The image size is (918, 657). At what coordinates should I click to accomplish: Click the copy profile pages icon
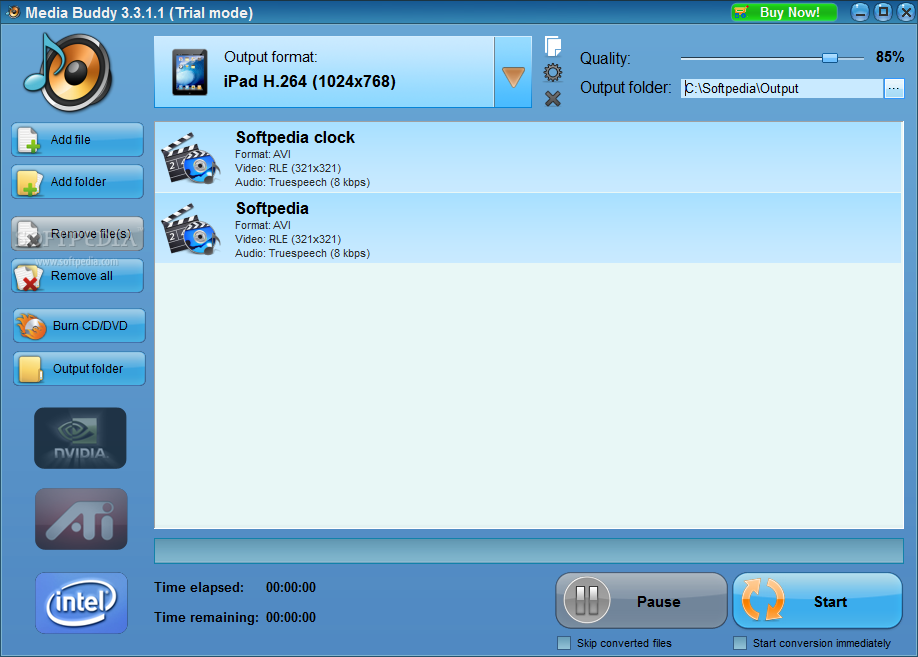coord(553,46)
